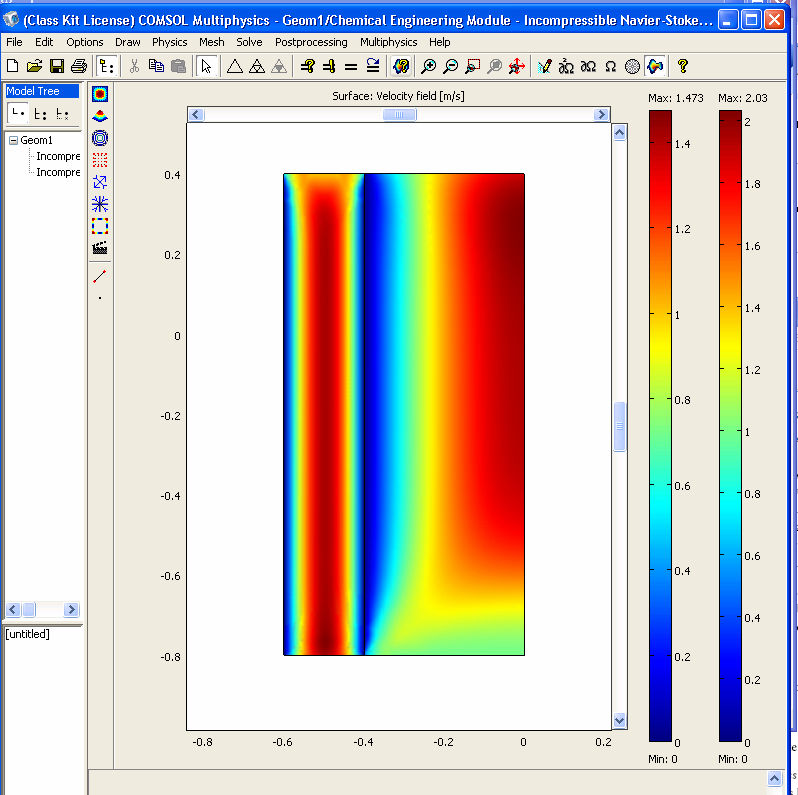Toggle Postprocessing mode colorful surface icon

tap(655, 66)
